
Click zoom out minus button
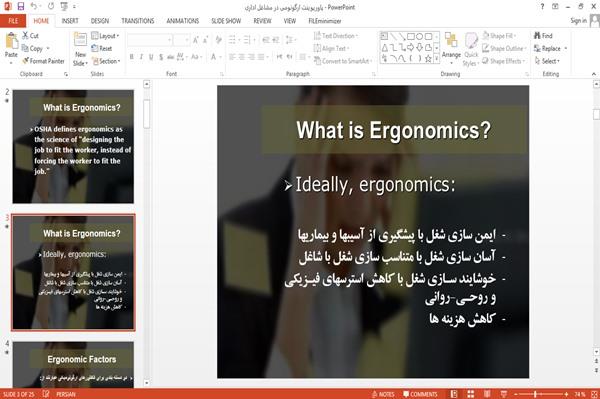click(x=516, y=394)
